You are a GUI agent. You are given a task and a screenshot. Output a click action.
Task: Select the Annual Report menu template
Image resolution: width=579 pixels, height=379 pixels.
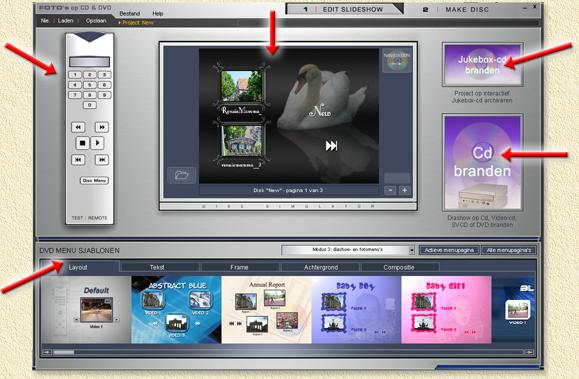tap(267, 310)
